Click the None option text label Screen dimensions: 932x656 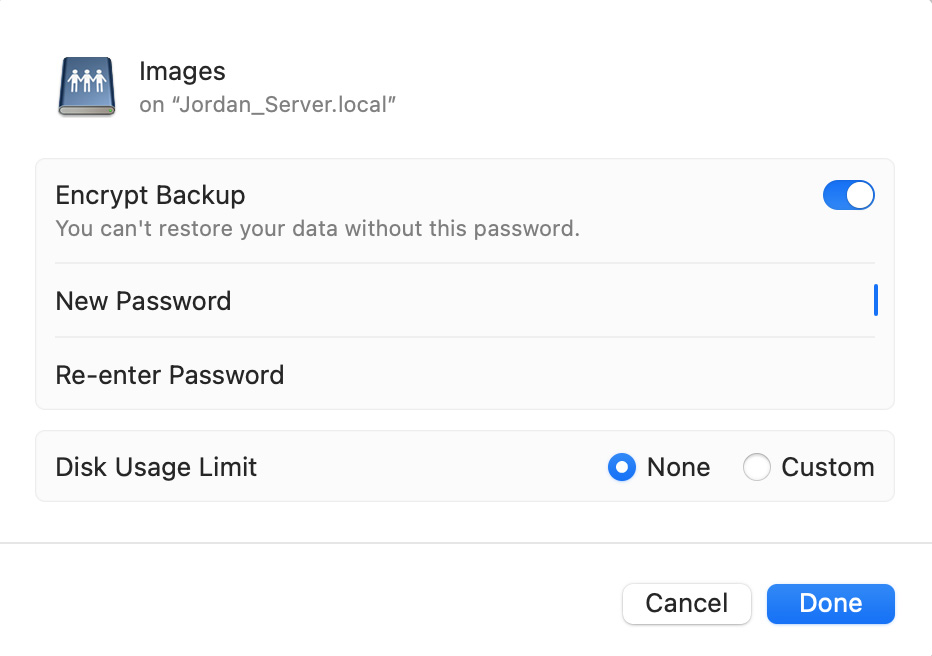pos(678,467)
